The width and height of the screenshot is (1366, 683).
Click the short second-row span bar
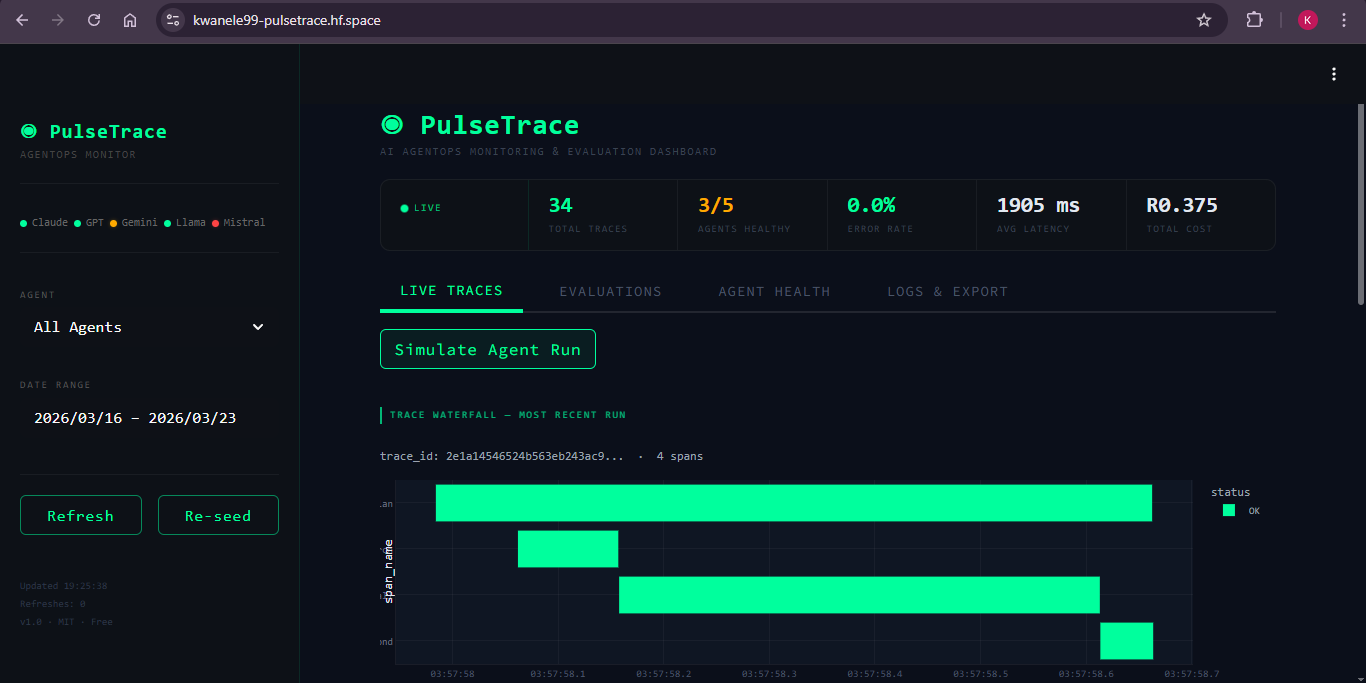[568, 549]
